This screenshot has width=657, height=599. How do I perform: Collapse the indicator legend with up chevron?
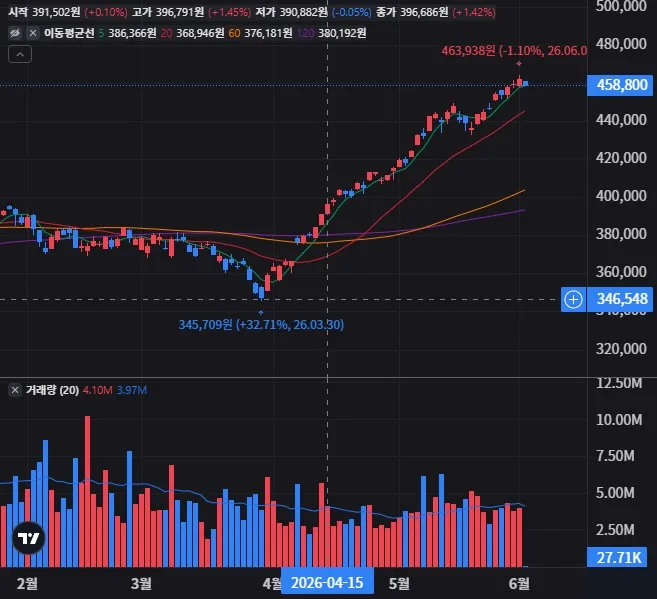coord(20,54)
